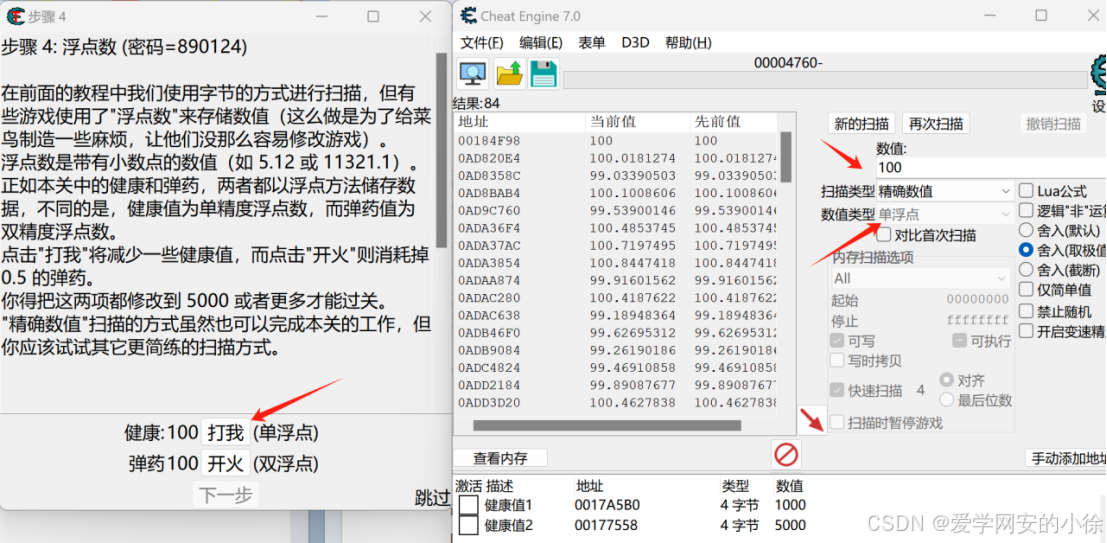Open the 数值类型 单浮点 dropdown

pyautogui.click(x=945, y=213)
